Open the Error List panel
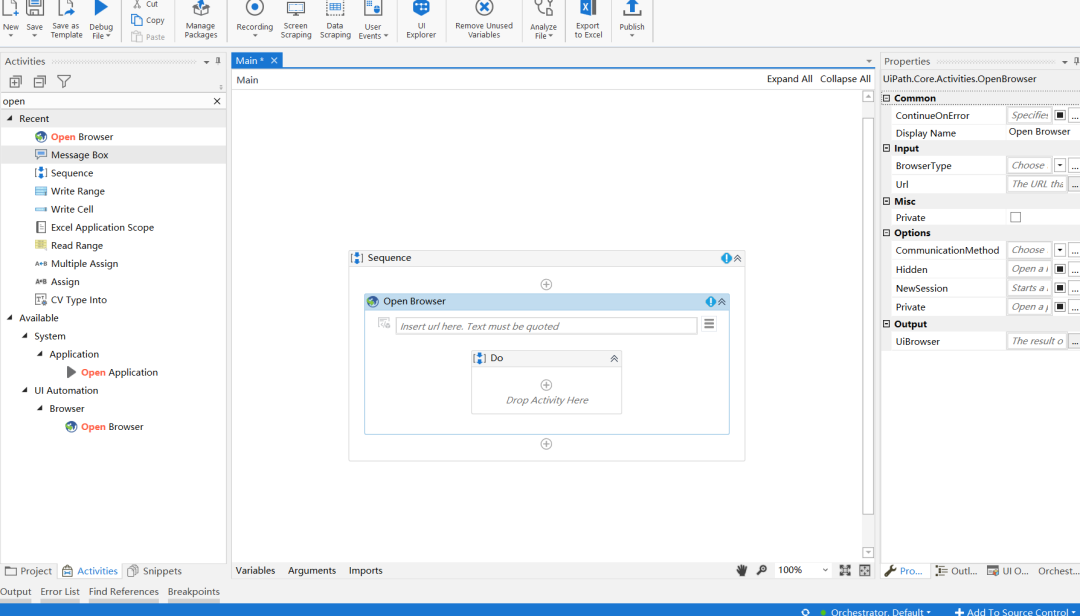The width and height of the screenshot is (1080, 616). 60,592
